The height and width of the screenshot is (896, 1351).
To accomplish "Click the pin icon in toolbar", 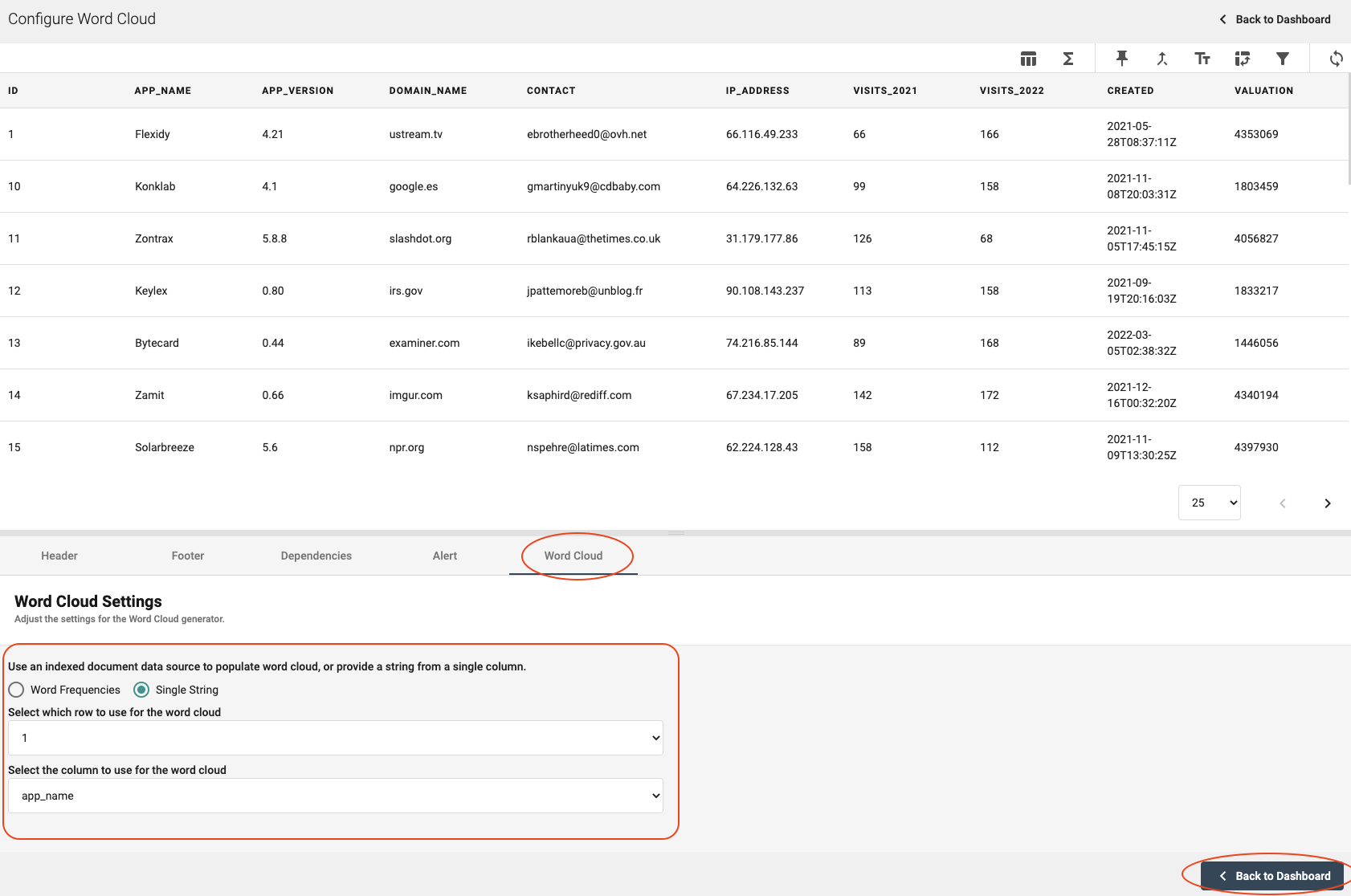I will coord(1122,59).
